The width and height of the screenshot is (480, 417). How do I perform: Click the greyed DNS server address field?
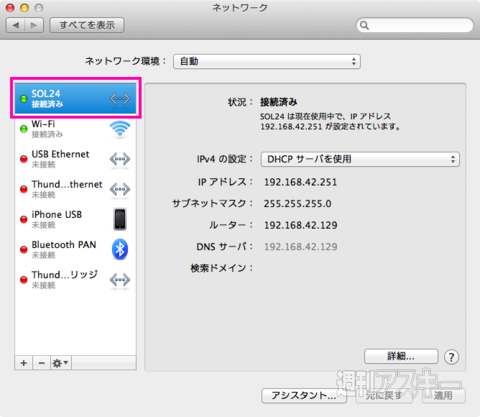tap(301, 247)
